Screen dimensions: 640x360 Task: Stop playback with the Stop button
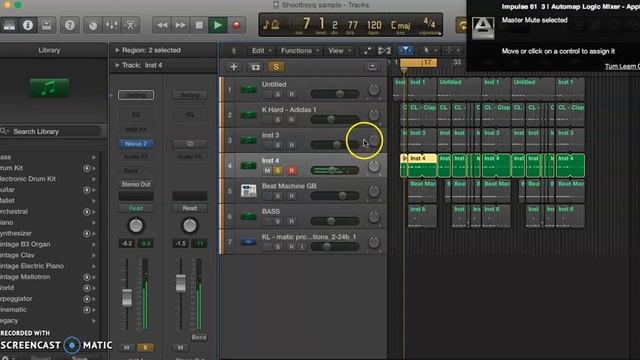tap(199, 25)
